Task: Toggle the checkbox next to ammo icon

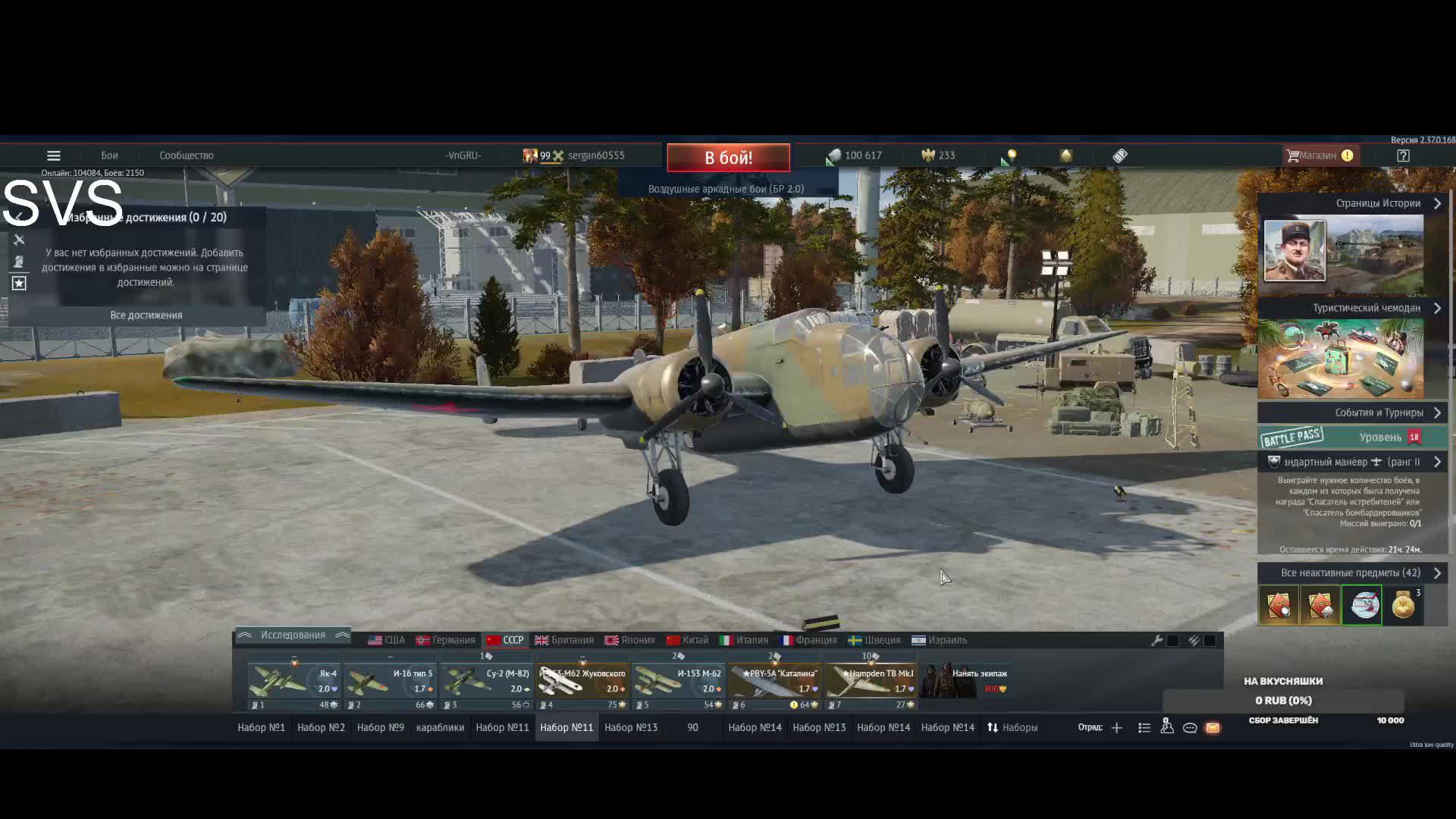Action: tap(1210, 641)
